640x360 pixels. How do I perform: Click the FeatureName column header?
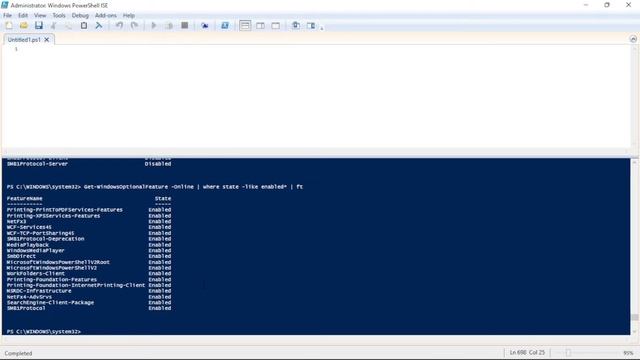(24, 198)
